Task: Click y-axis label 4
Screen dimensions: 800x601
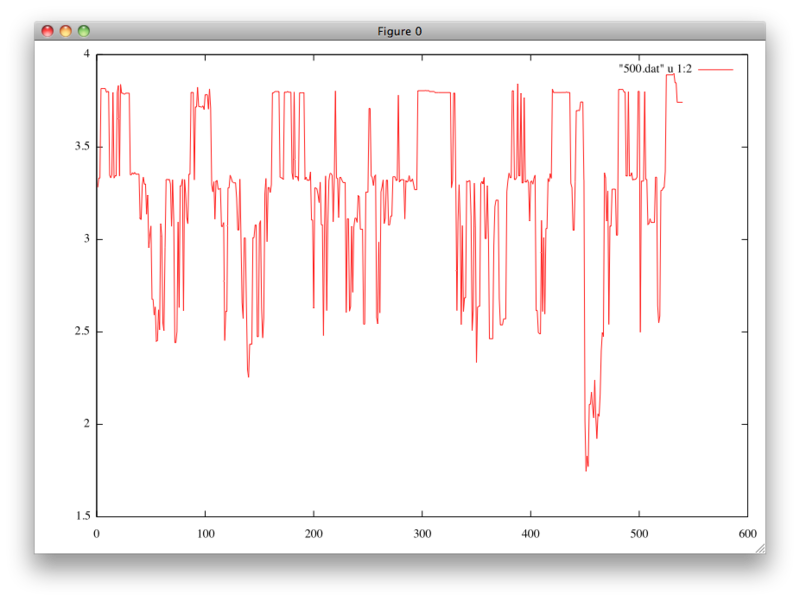Action: point(86,54)
